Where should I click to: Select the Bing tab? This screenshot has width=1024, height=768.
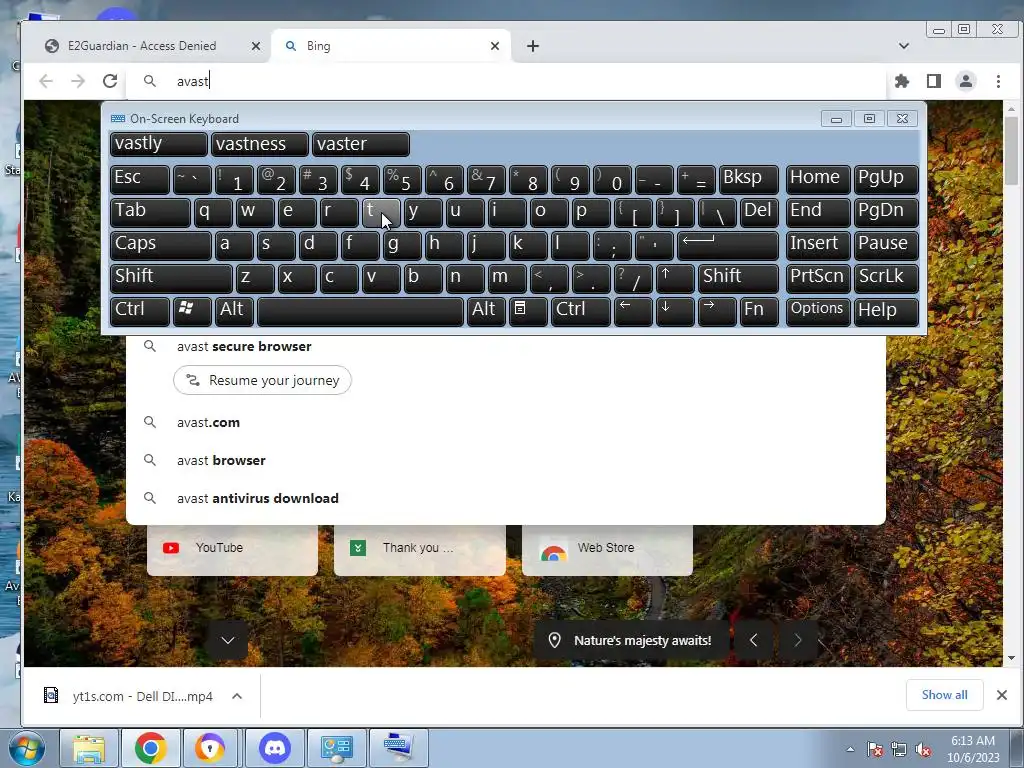coord(390,46)
